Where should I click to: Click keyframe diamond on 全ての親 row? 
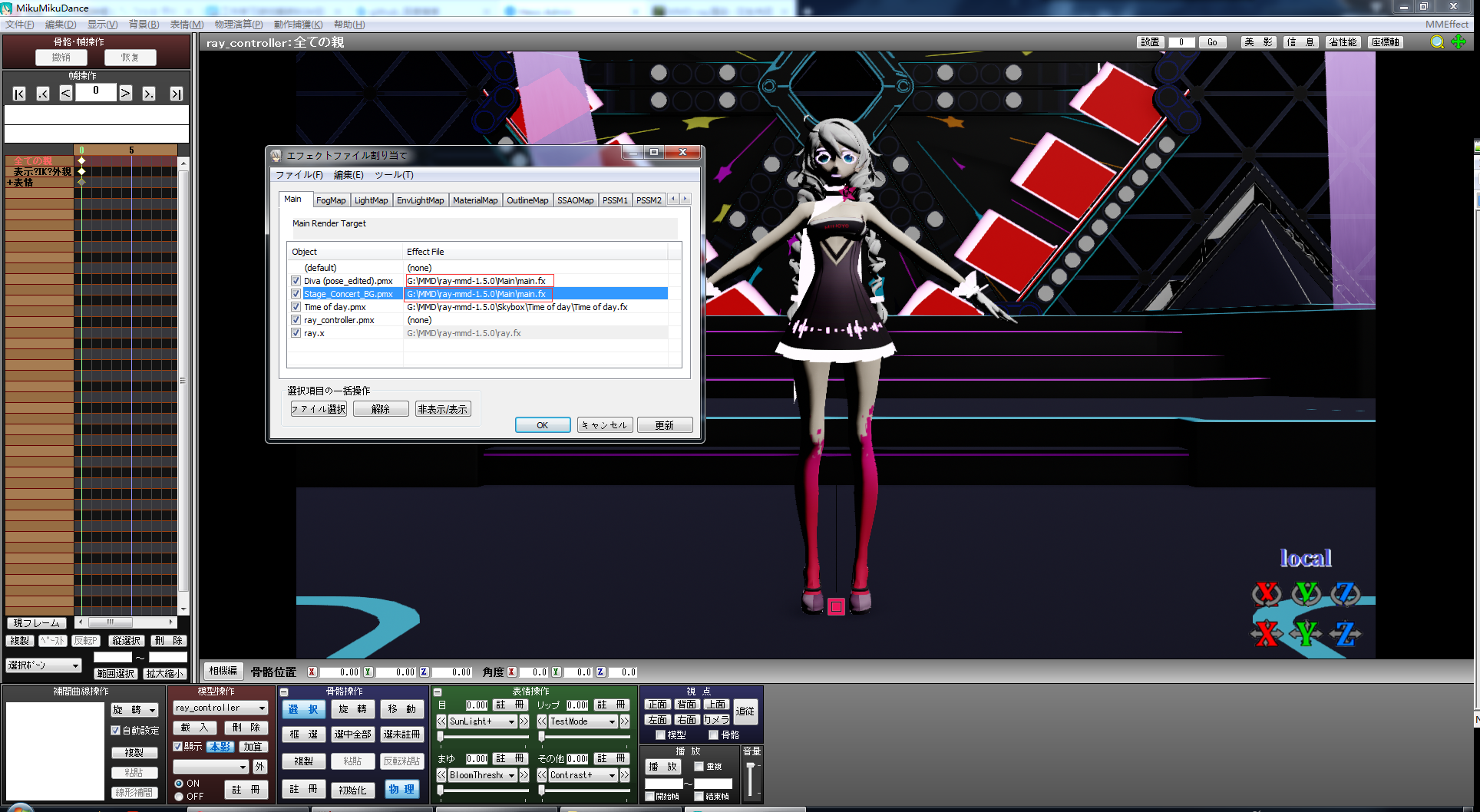click(81, 161)
